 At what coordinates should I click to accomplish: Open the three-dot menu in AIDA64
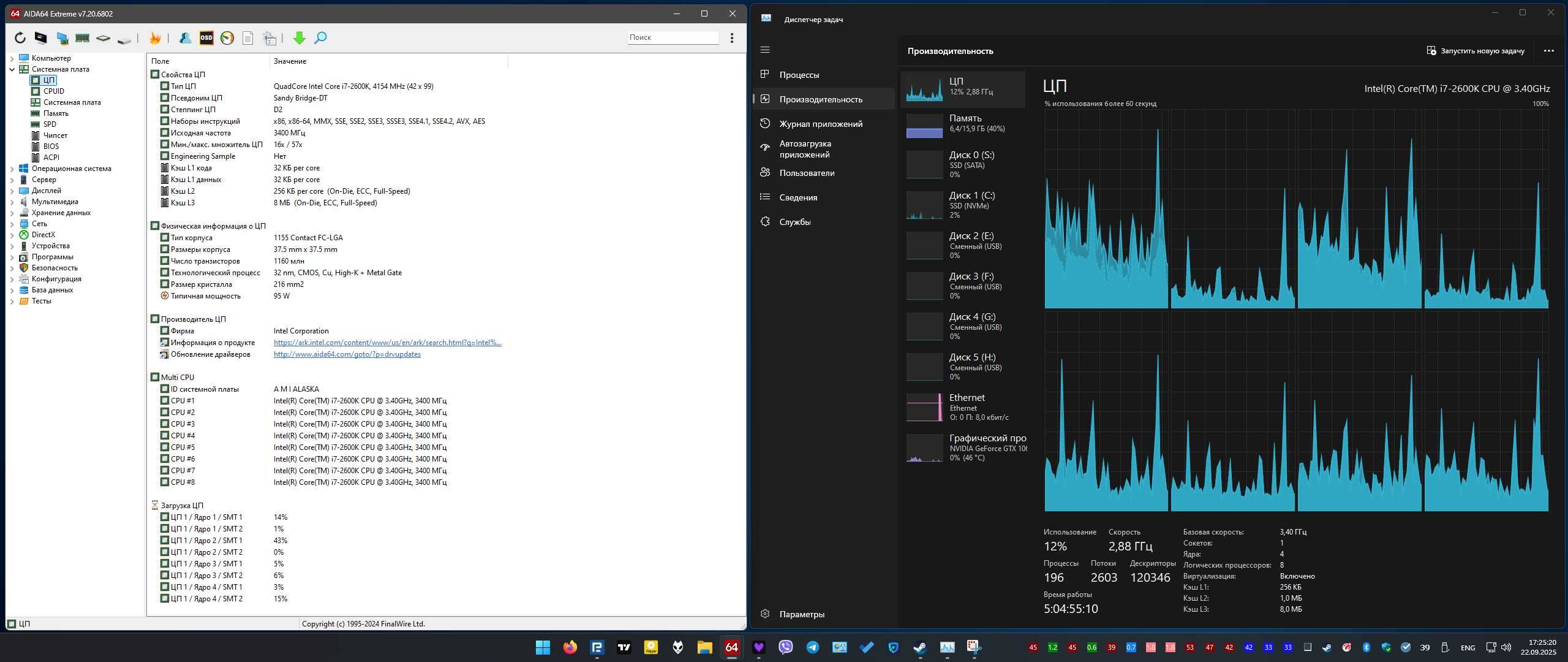731,38
